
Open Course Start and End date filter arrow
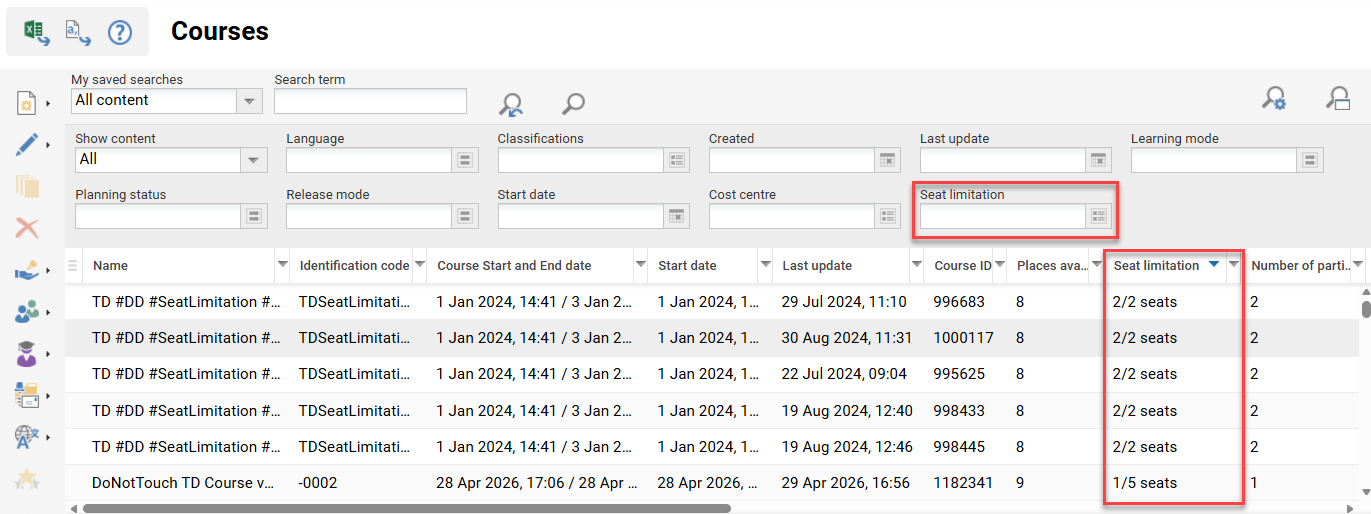640,265
